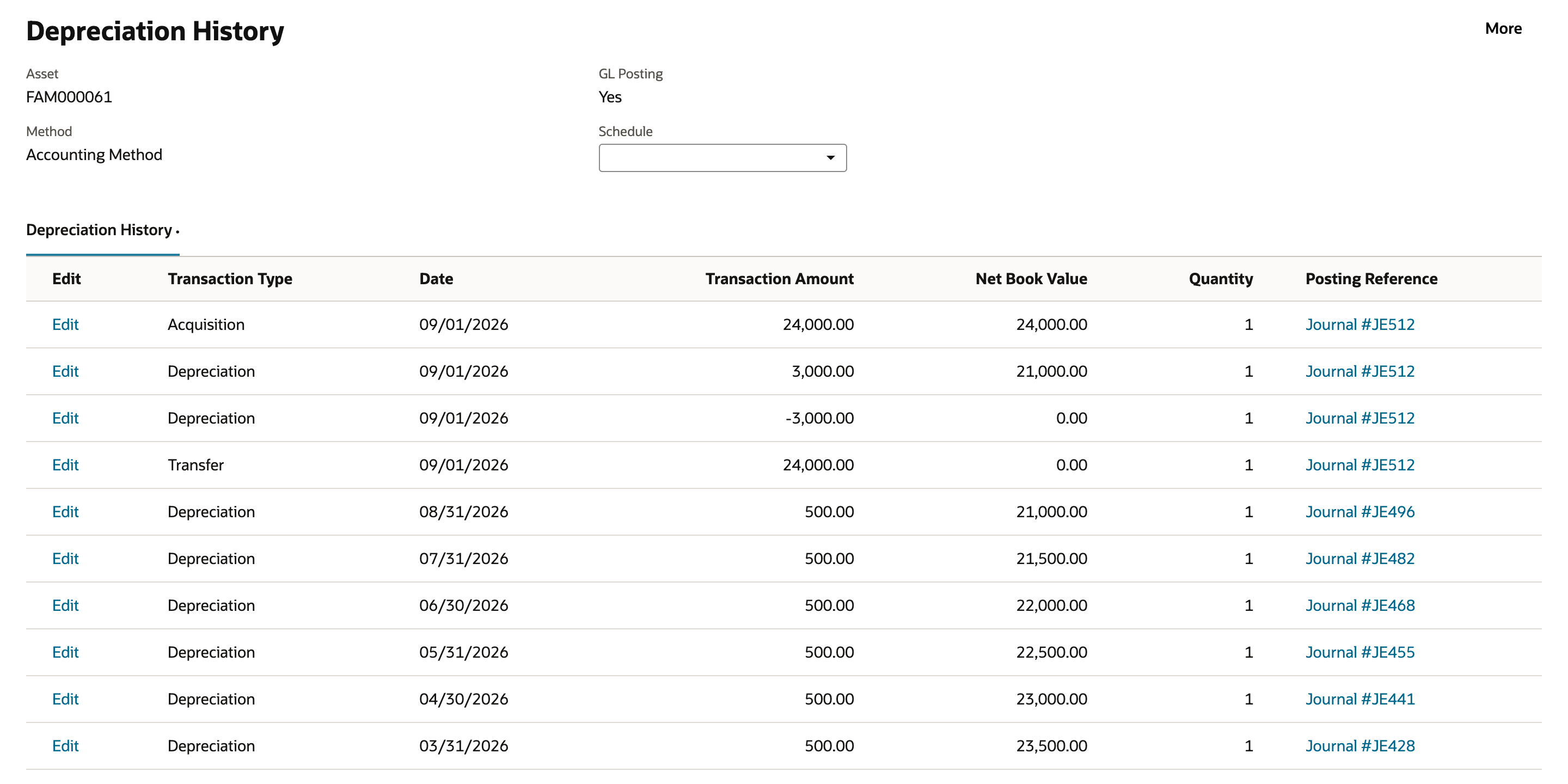Click the 06/30/2026 date cell
This screenshot has width=1568, height=784.
pos(463,605)
